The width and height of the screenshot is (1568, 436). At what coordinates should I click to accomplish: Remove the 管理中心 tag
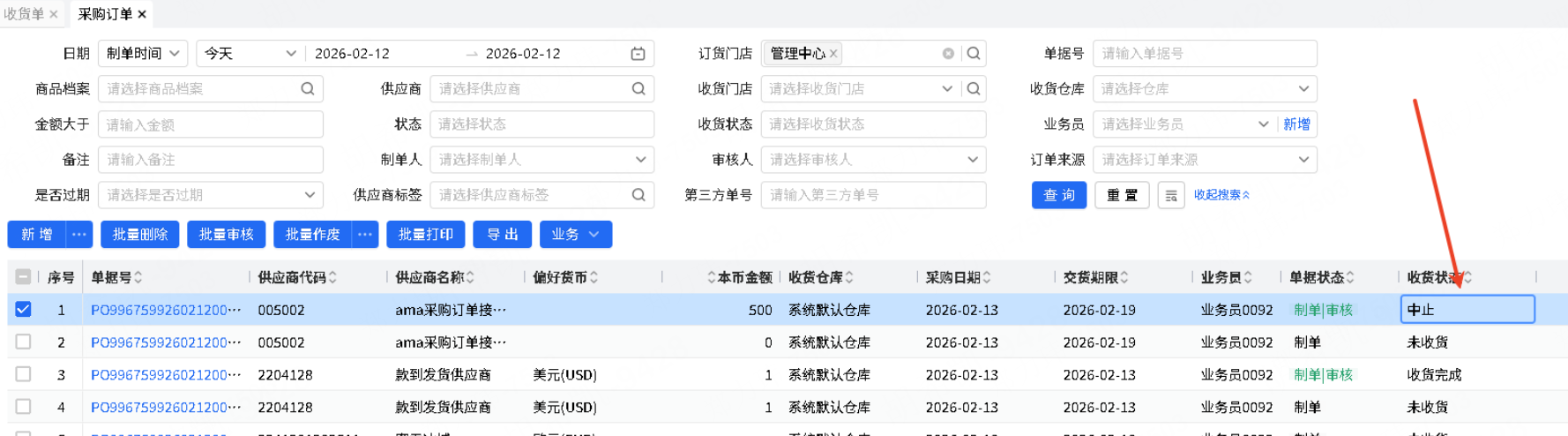click(x=833, y=54)
